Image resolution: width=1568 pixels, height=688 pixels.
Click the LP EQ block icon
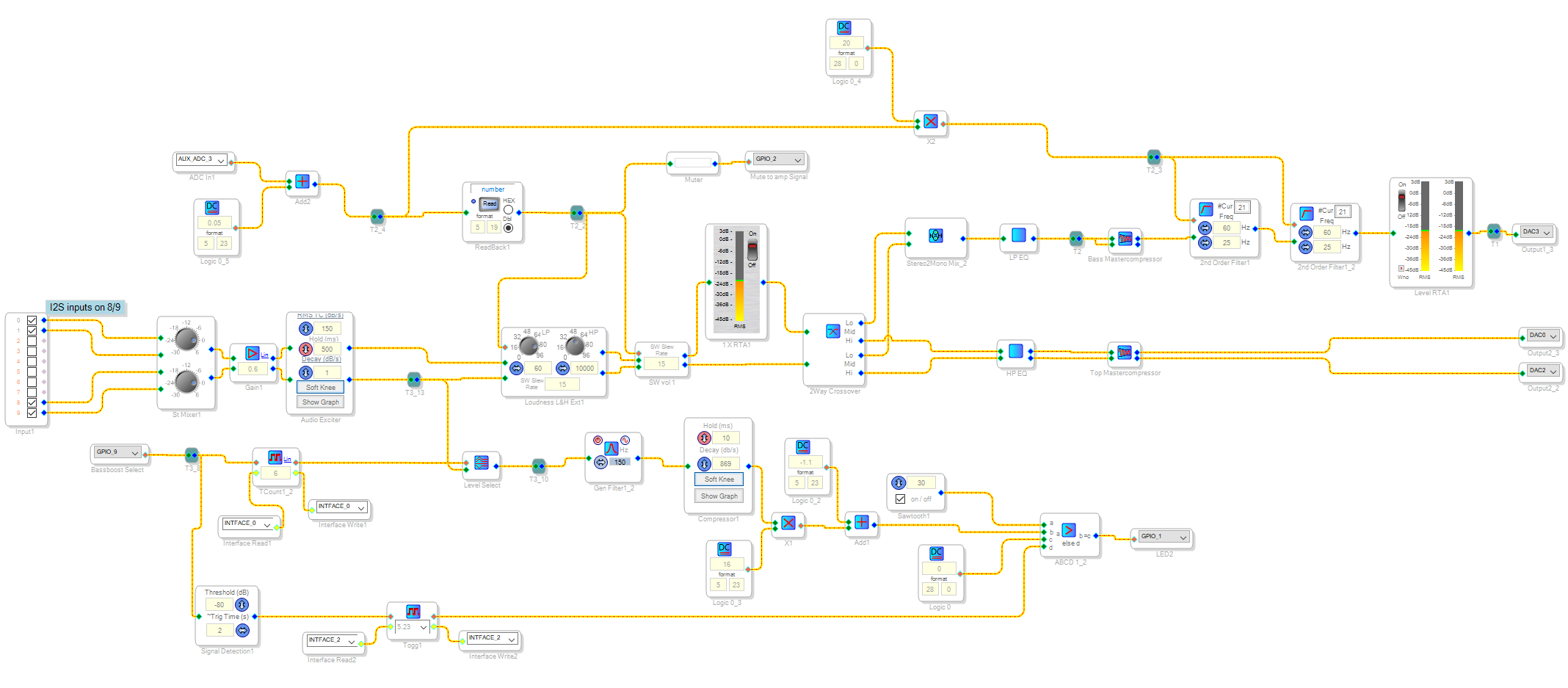coord(1018,235)
